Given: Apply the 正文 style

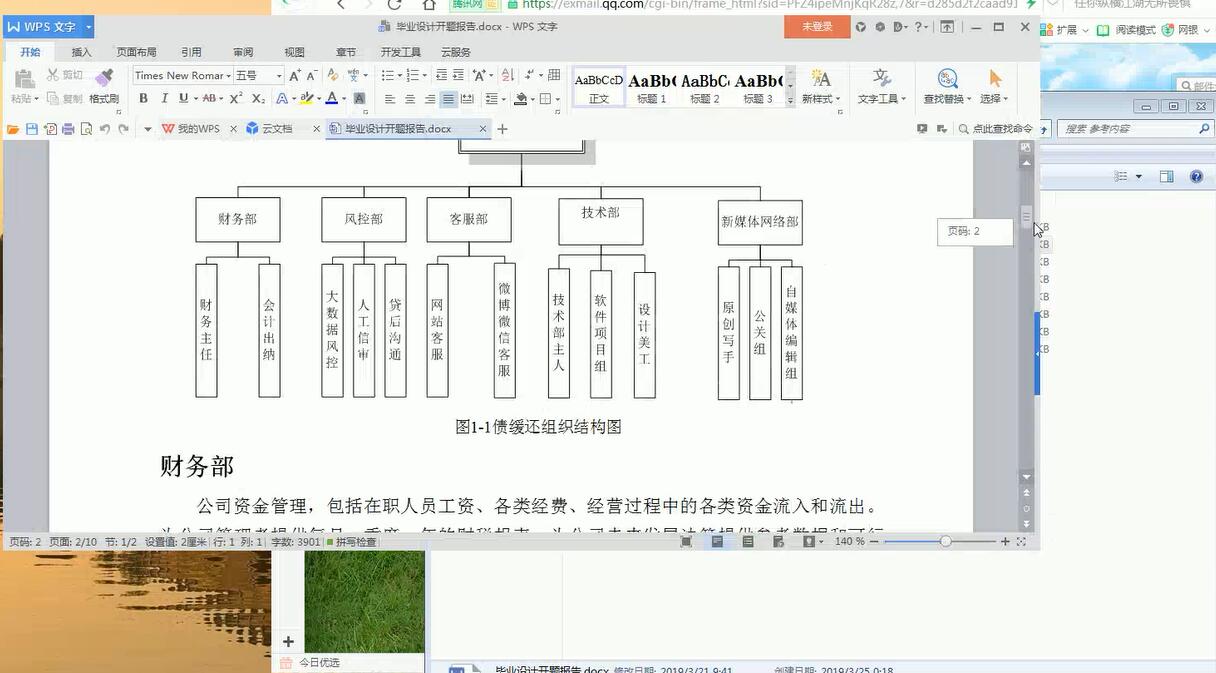Looking at the screenshot, I should [x=599, y=87].
